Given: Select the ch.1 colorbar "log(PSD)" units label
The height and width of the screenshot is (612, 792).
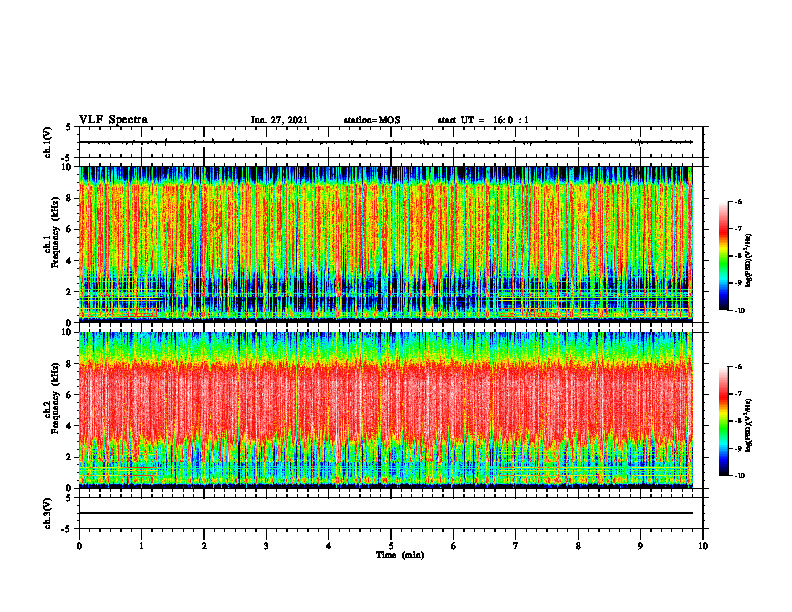Looking at the screenshot, I should 749,260.
